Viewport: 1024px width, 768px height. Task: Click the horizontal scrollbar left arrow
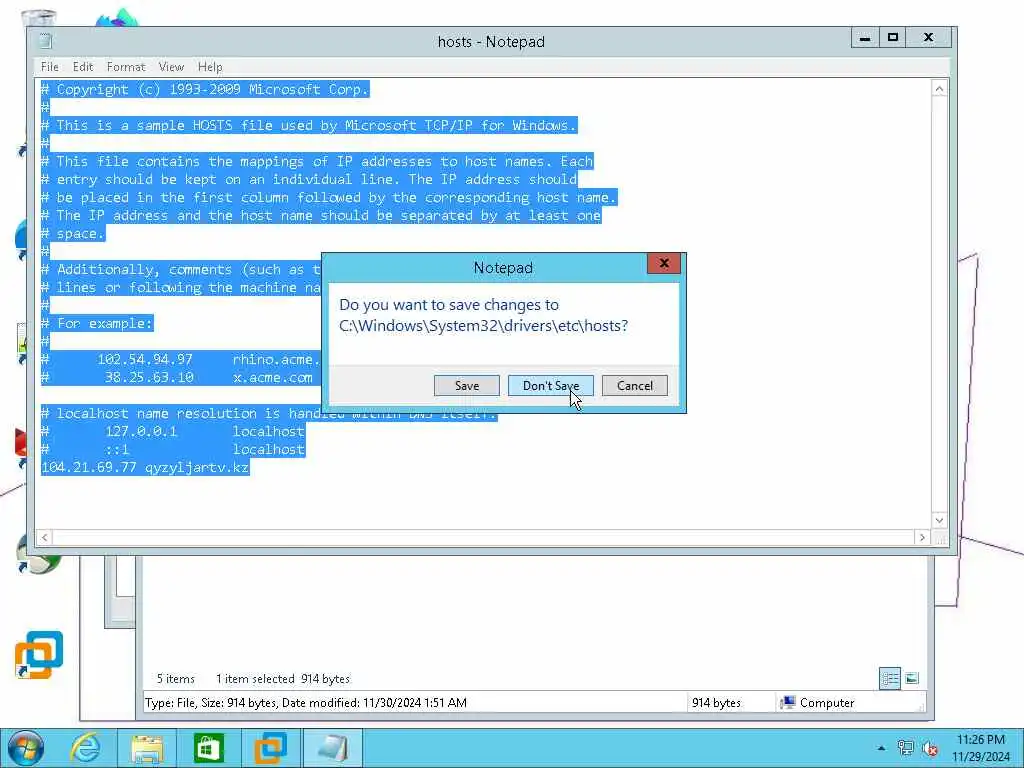pyautogui.click(x=44, y=537)
